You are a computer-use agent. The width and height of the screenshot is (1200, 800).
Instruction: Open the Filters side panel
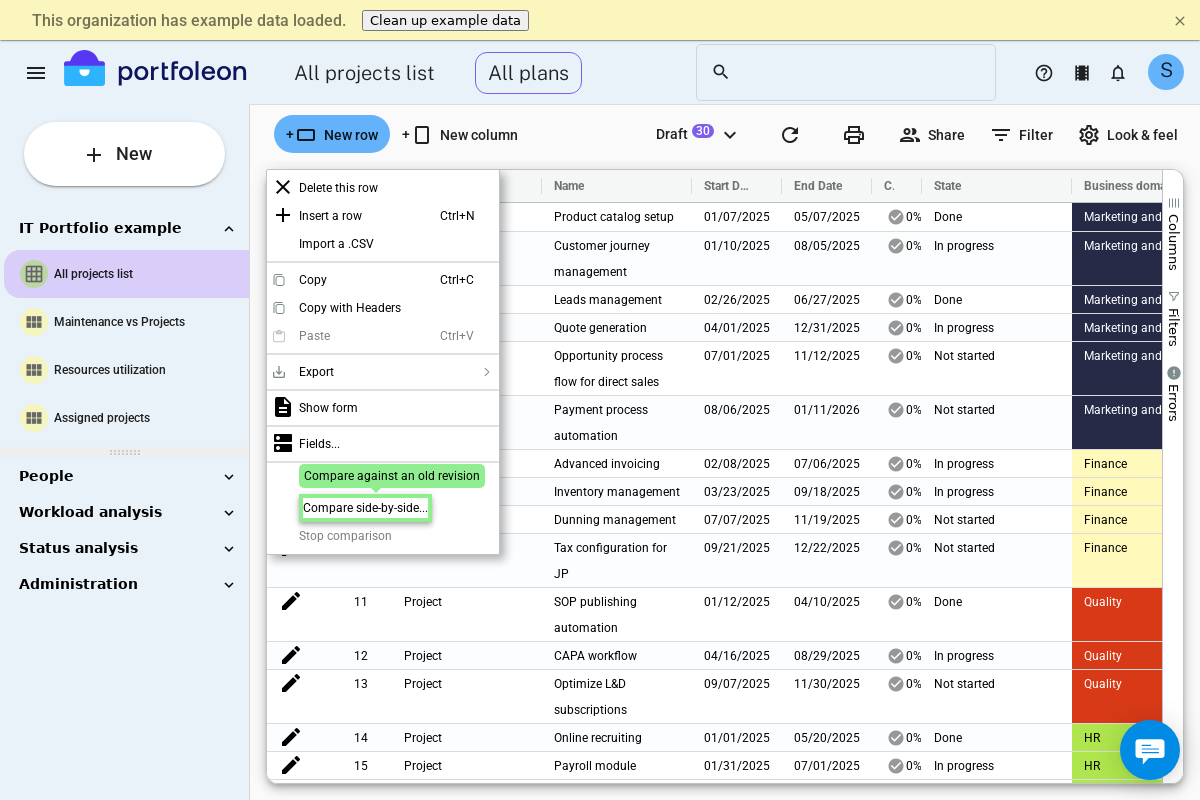pos(1173,318)
